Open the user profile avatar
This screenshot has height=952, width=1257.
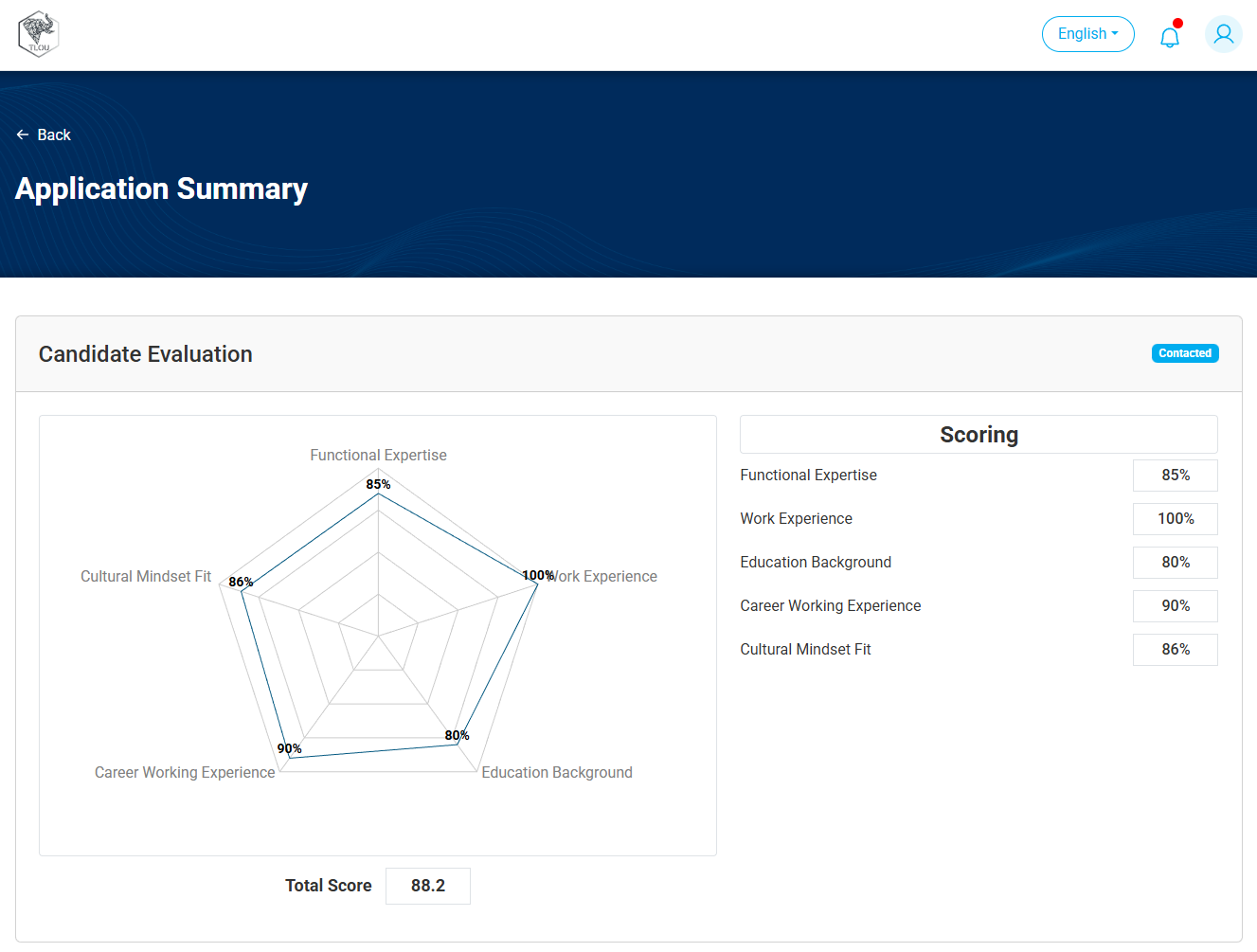click(x=1223, y=34)
